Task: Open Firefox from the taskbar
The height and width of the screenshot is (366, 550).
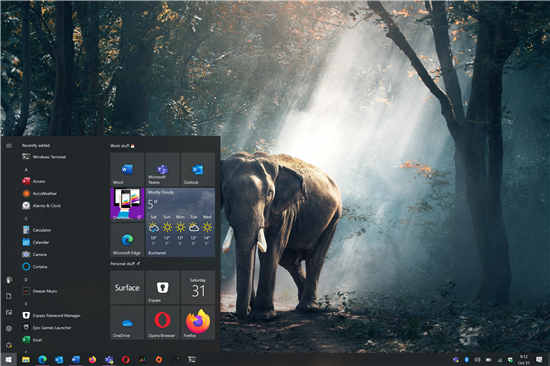Action: click(x=92, y=359)
